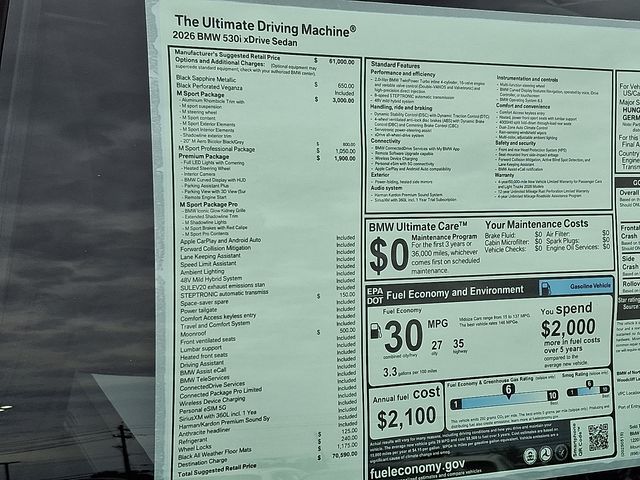Click "Apple CarPlay and Android Auto" row
Screen dimensions: 640x480
(220, 240)
